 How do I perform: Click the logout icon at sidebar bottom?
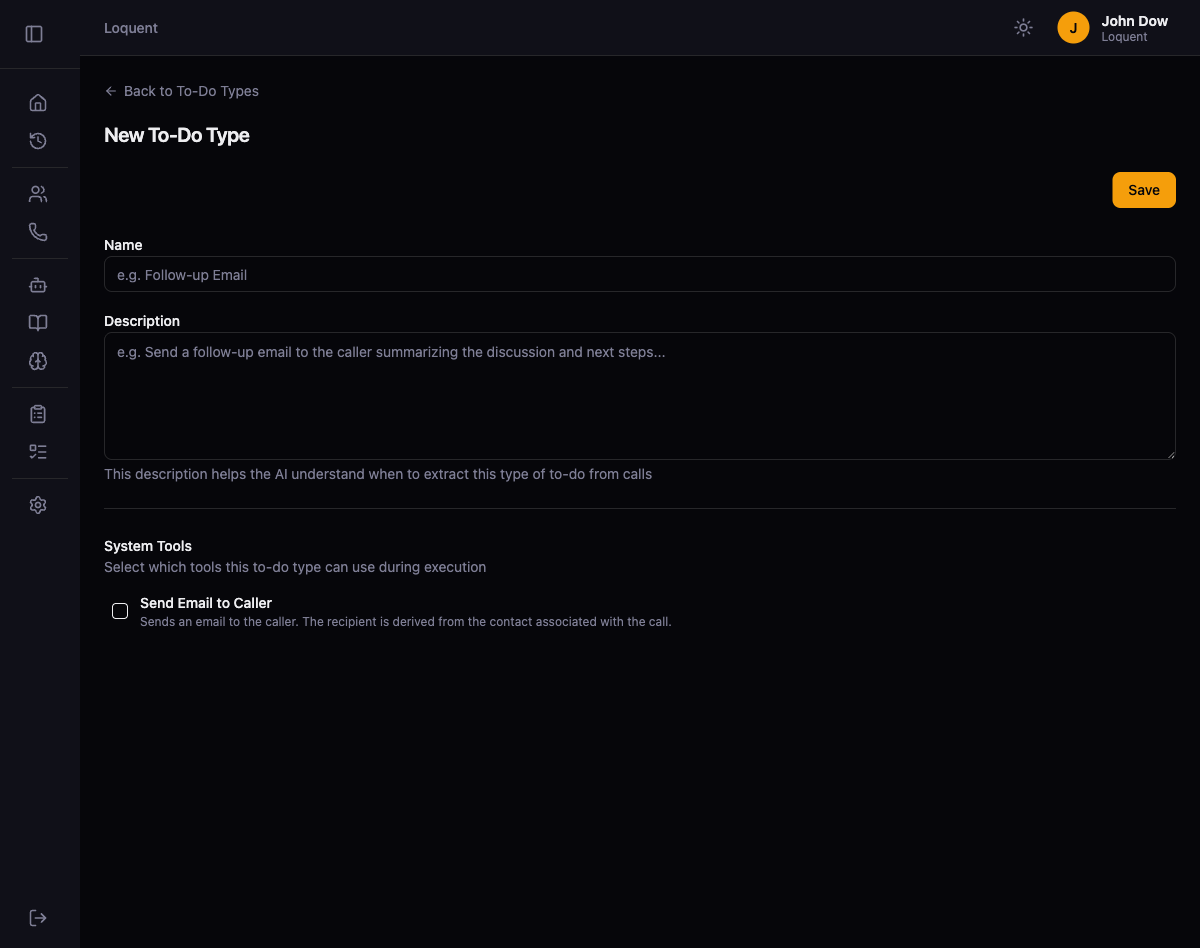click(x=38, y=917)
